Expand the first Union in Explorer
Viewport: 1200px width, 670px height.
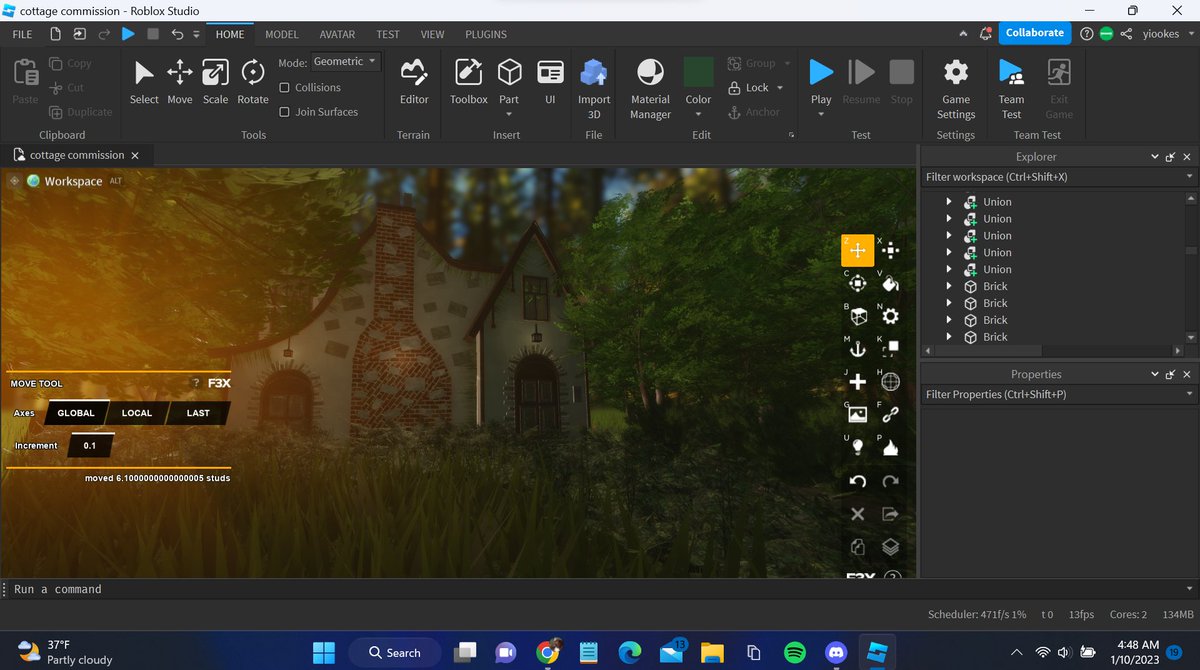click(x=948, y=201)
